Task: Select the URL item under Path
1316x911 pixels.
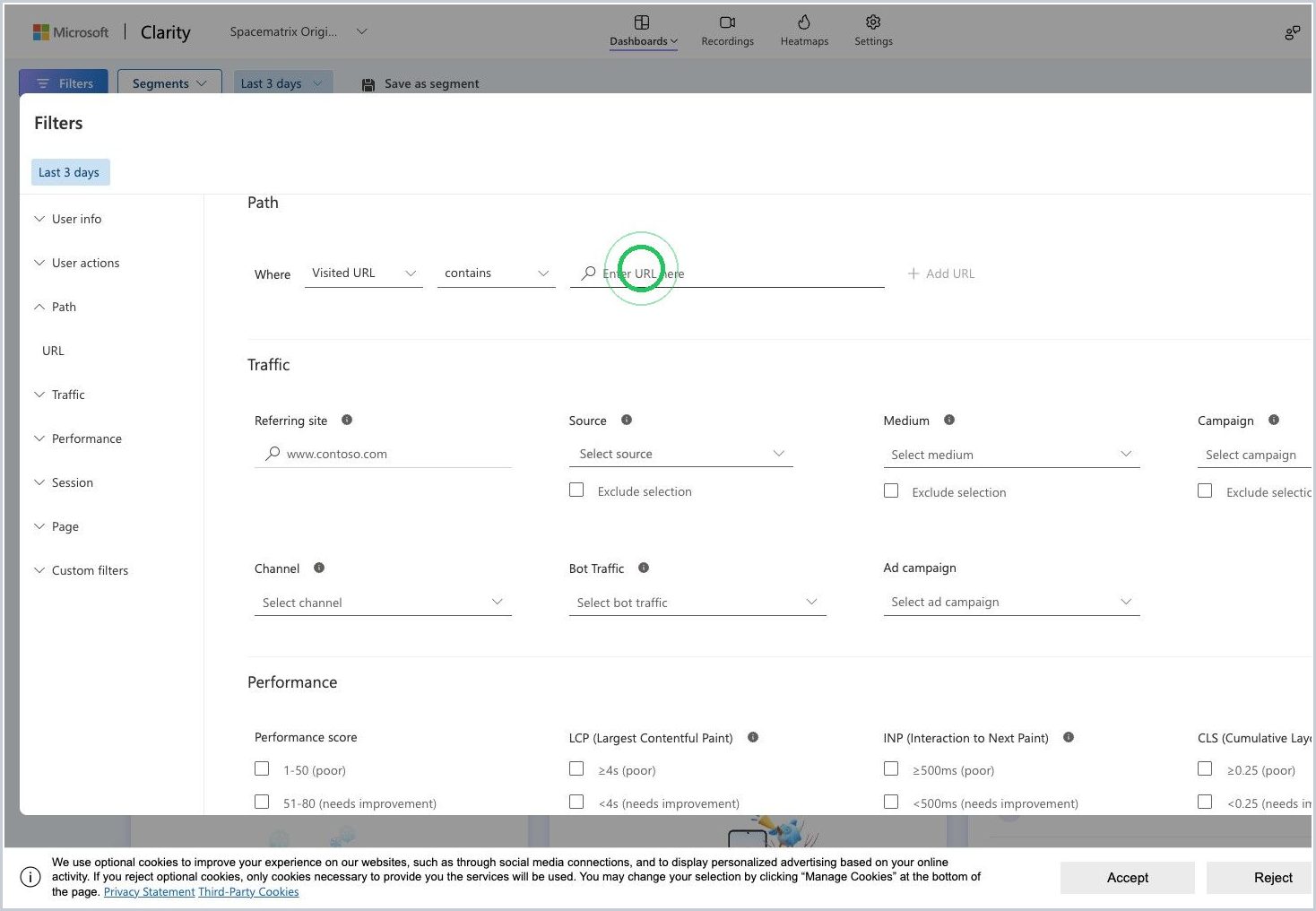Action: click(x=53, y=351)
